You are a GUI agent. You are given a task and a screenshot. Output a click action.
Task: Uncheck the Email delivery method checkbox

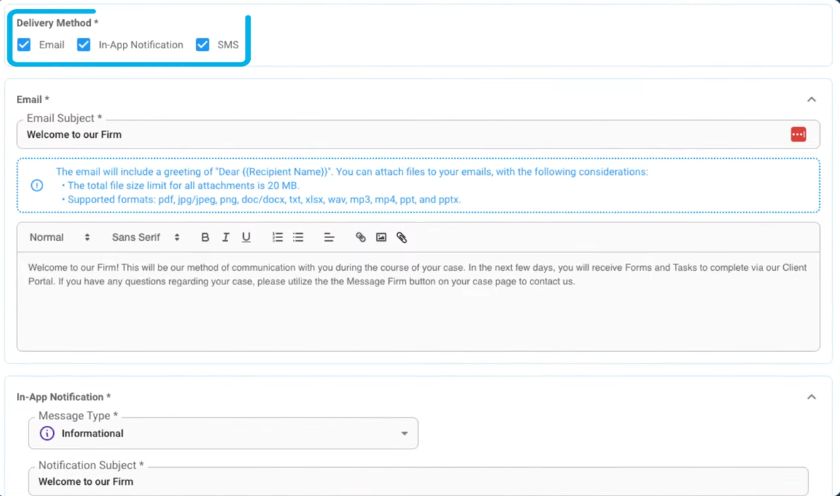24,44
